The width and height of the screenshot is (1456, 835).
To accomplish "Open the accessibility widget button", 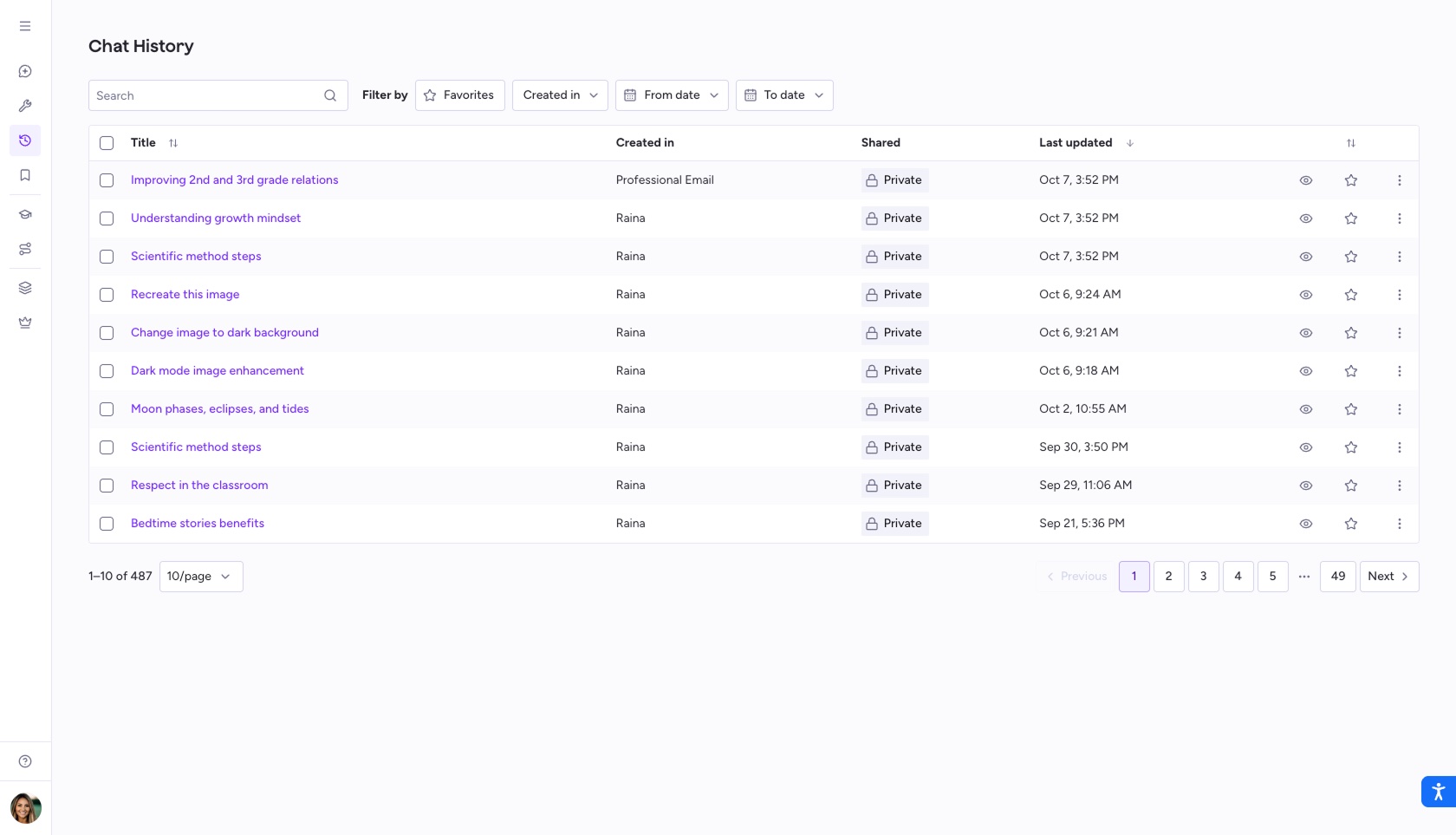I will (1439, 792).
